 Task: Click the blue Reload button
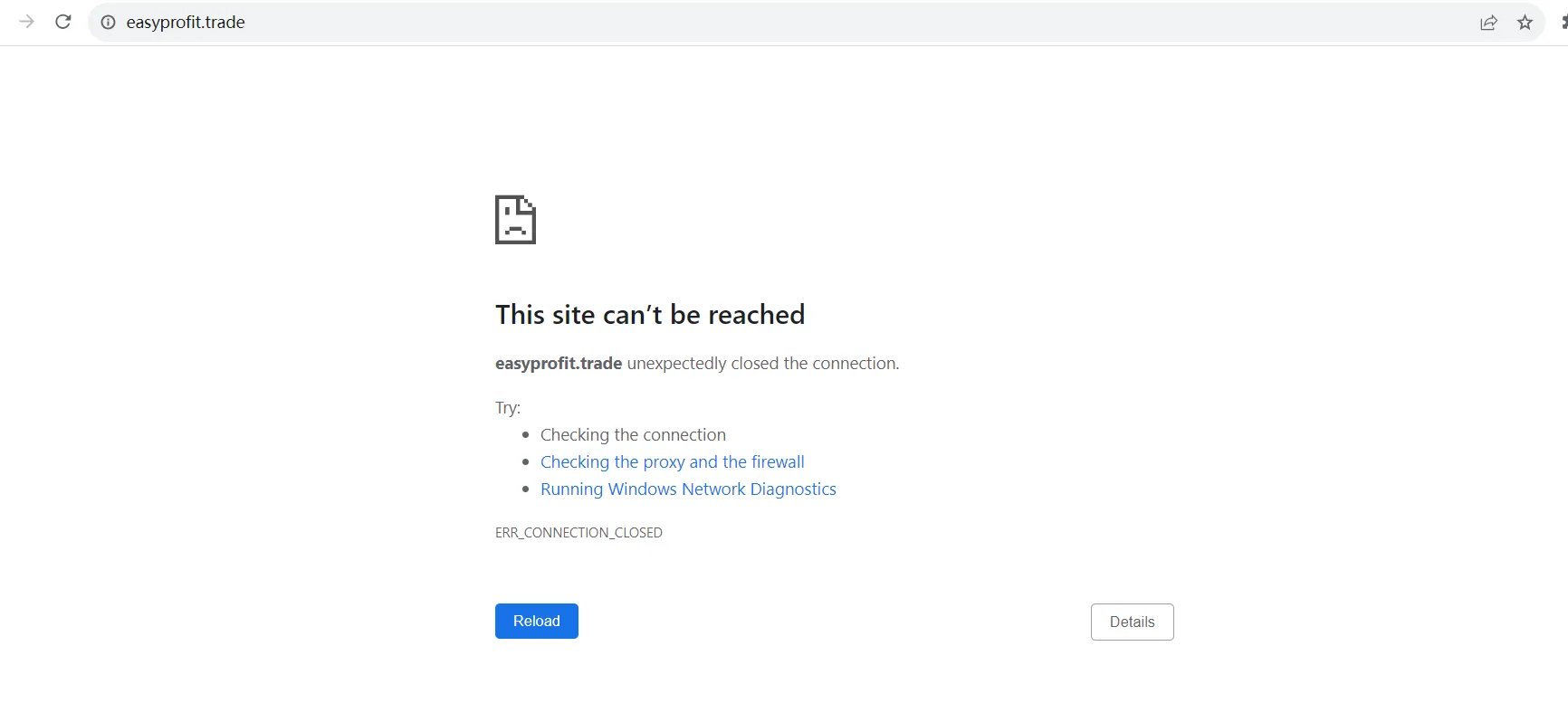coord(537,621)
